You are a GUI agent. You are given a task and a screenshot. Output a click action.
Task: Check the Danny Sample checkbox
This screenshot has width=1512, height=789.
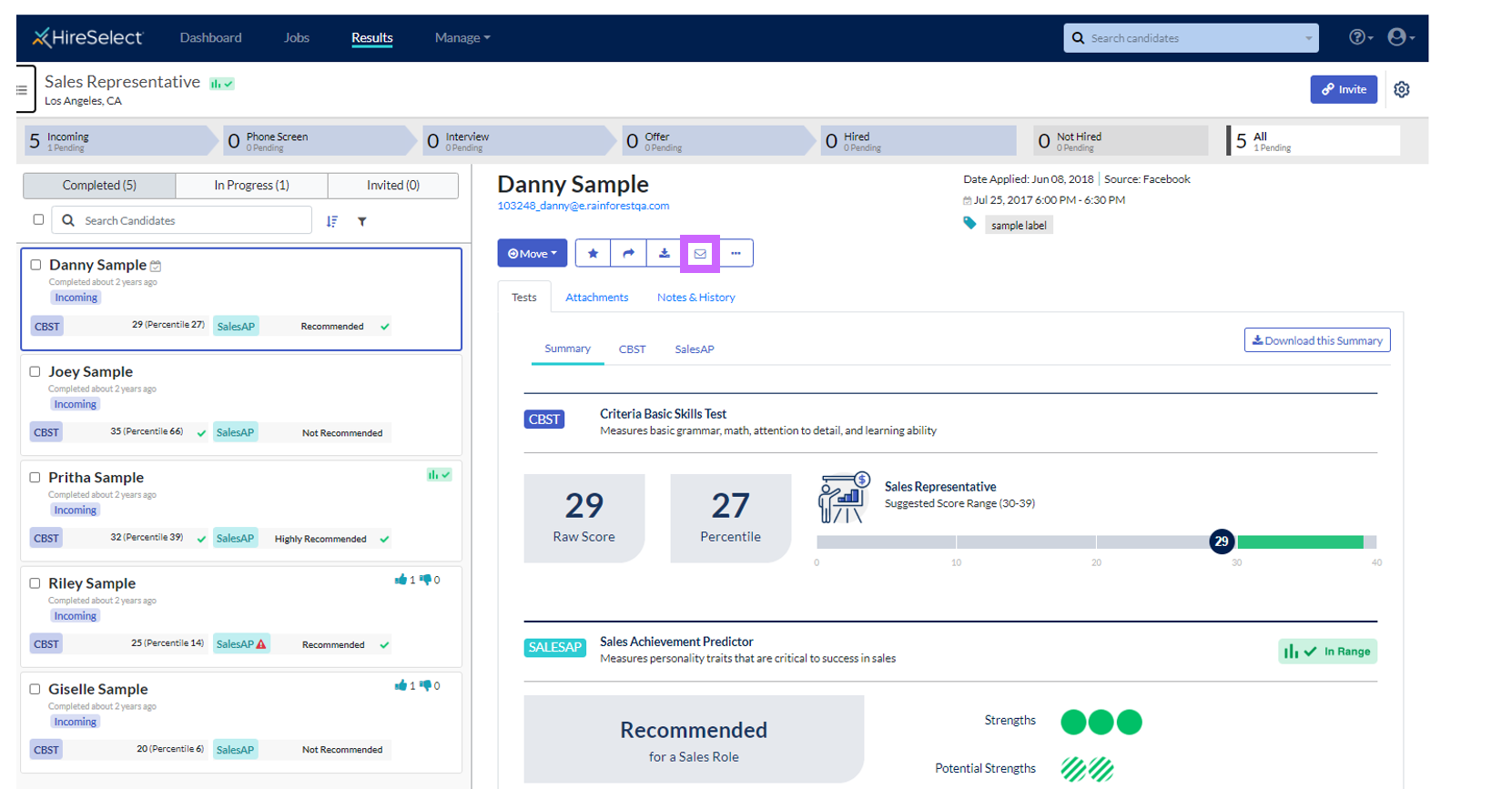(36, 265)
